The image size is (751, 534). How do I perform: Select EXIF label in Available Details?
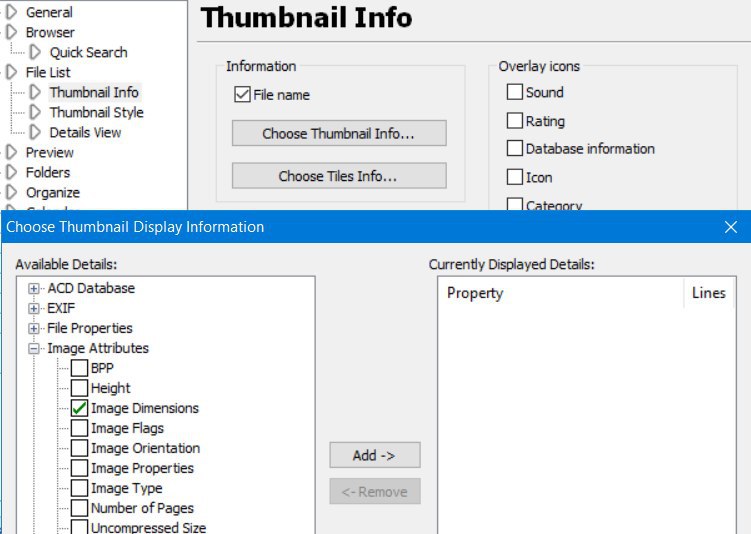(61, 308)
